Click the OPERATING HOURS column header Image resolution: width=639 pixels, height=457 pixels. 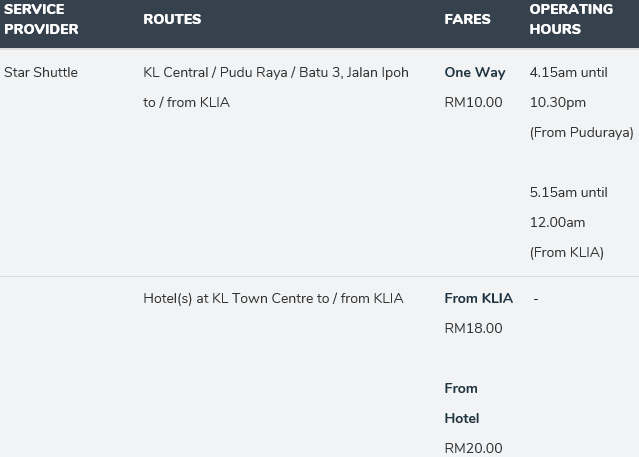[571, 19]
